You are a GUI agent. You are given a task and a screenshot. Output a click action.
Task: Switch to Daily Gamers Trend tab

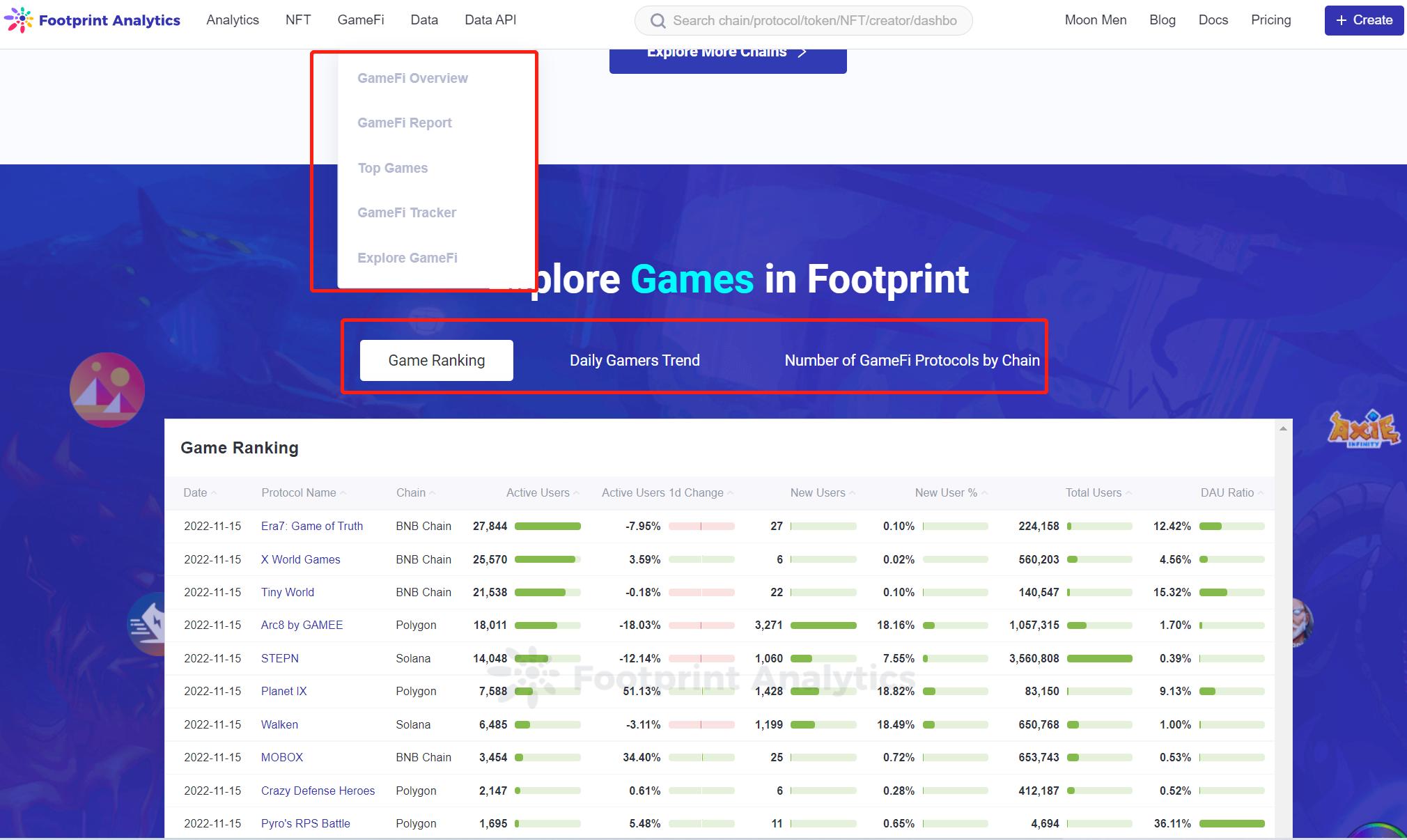coord(634,360)
